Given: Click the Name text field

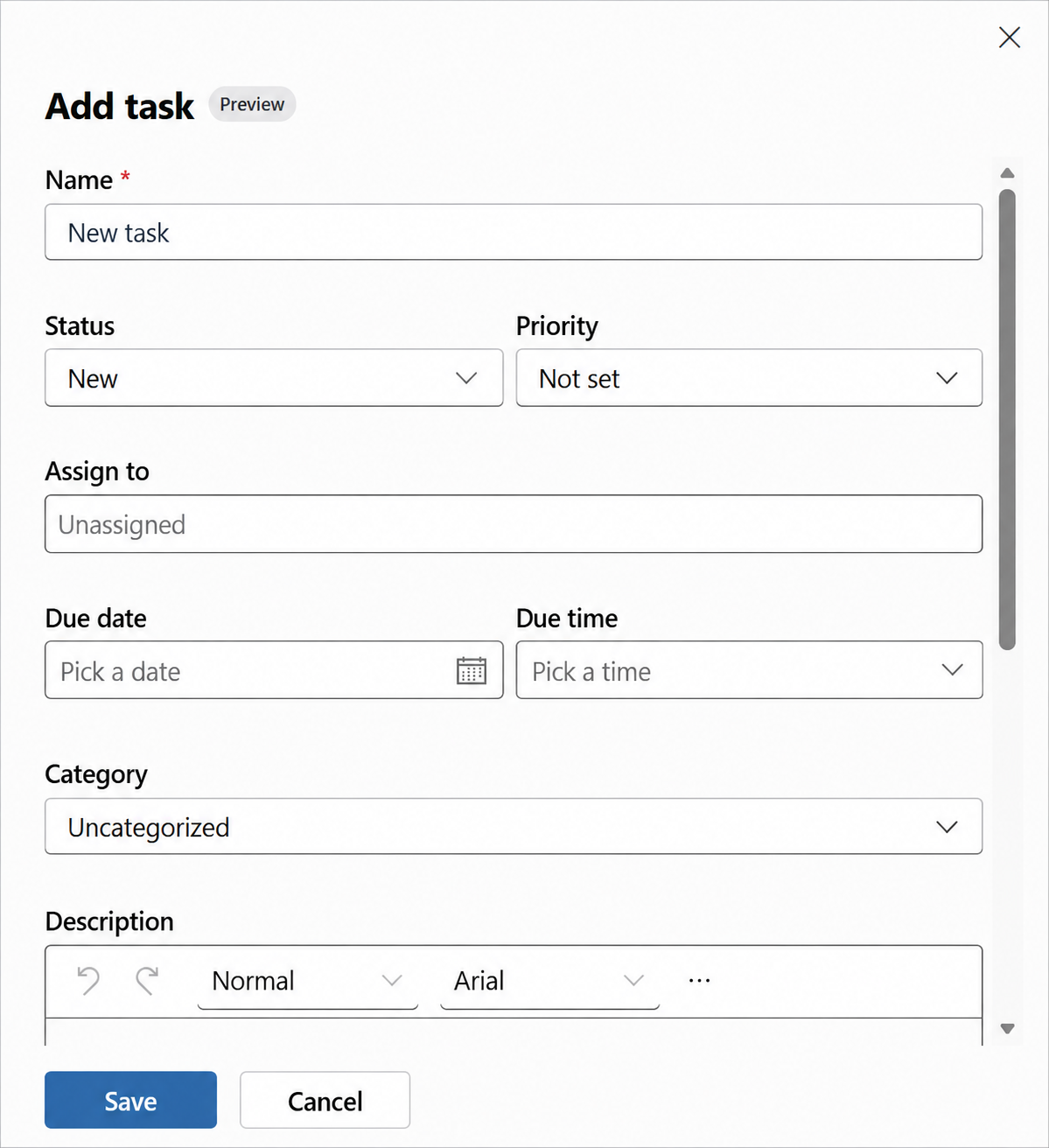Looking at the screenshot, I should tap(514, 232).
